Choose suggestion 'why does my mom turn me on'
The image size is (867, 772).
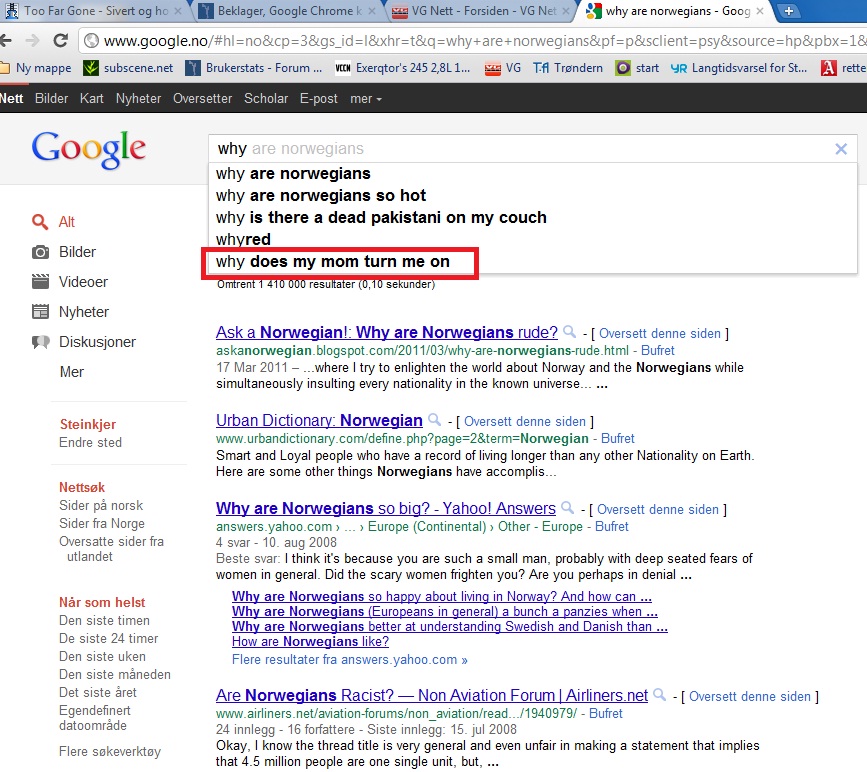tap(532, 262)
